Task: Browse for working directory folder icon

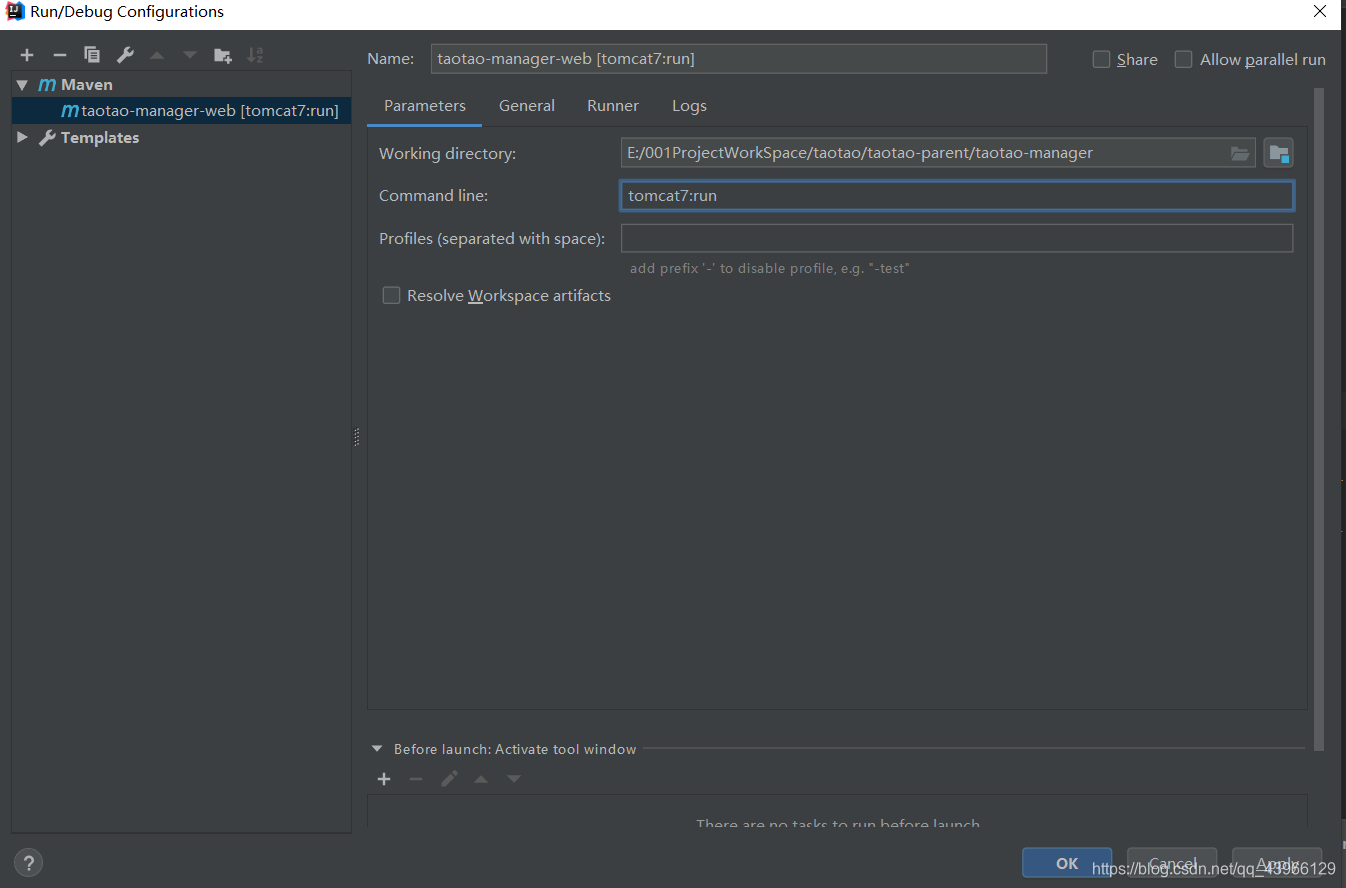Action: (x=1240, y=153)
